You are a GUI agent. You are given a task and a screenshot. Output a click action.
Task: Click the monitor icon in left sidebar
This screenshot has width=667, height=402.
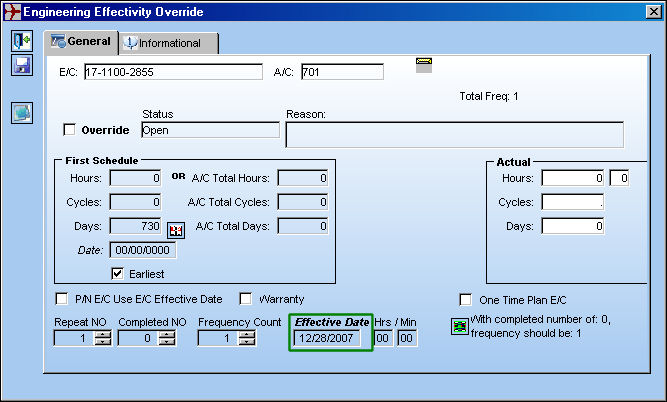tap(22, 113)
